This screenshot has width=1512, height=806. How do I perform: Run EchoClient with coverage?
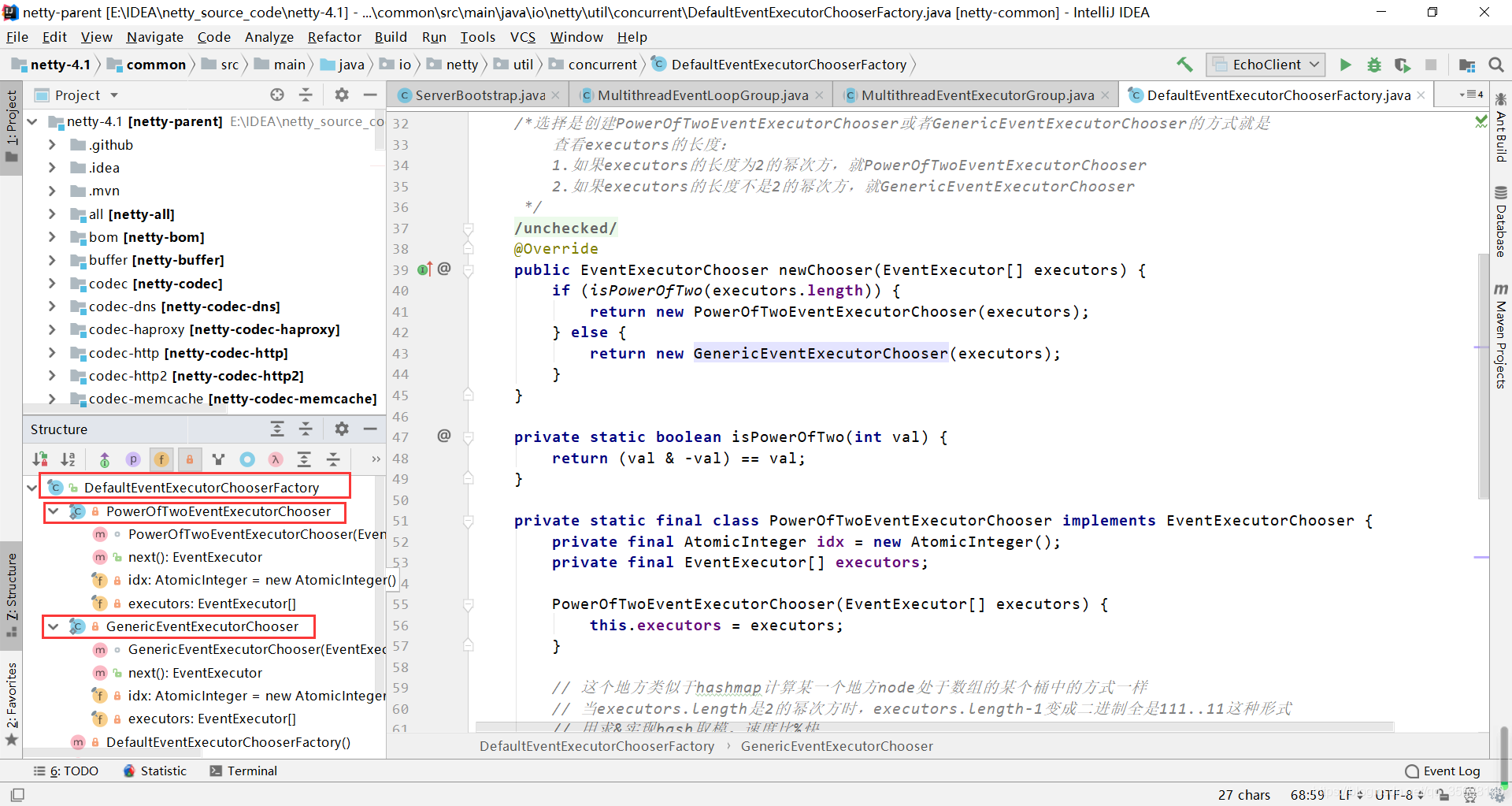click(1403, 65)
